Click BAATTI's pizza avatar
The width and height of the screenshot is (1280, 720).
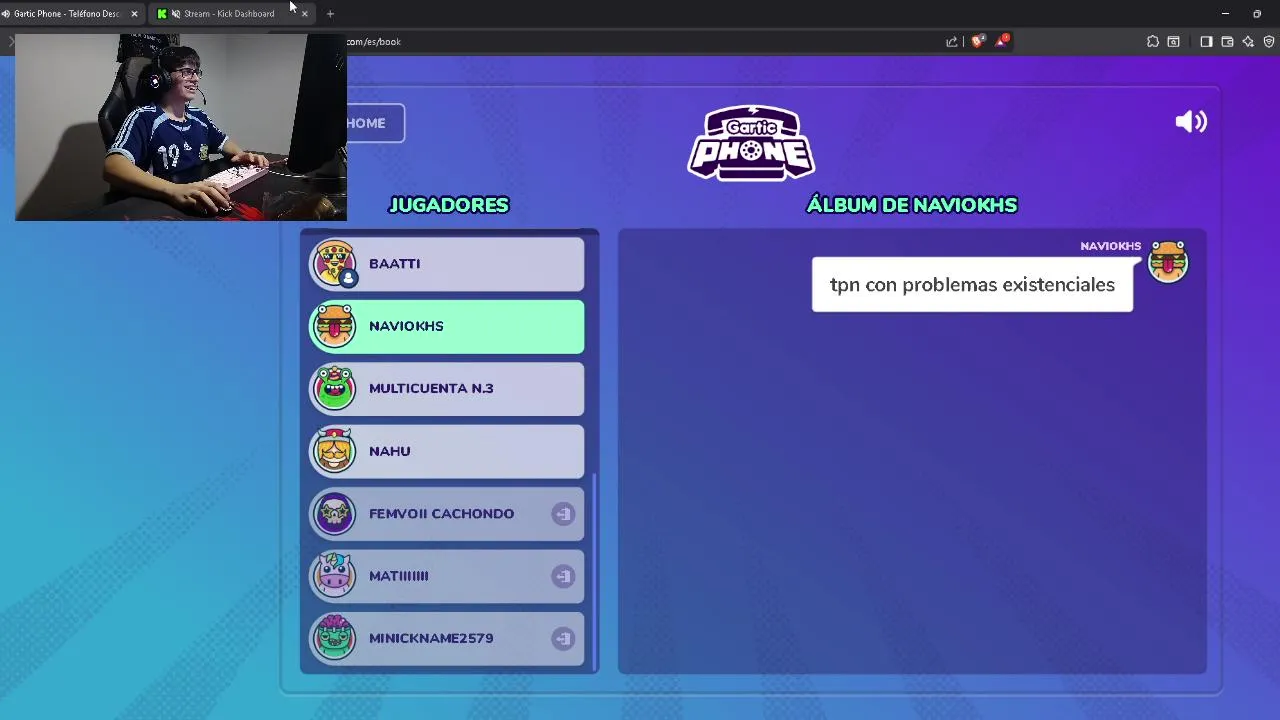coord(334,263)
